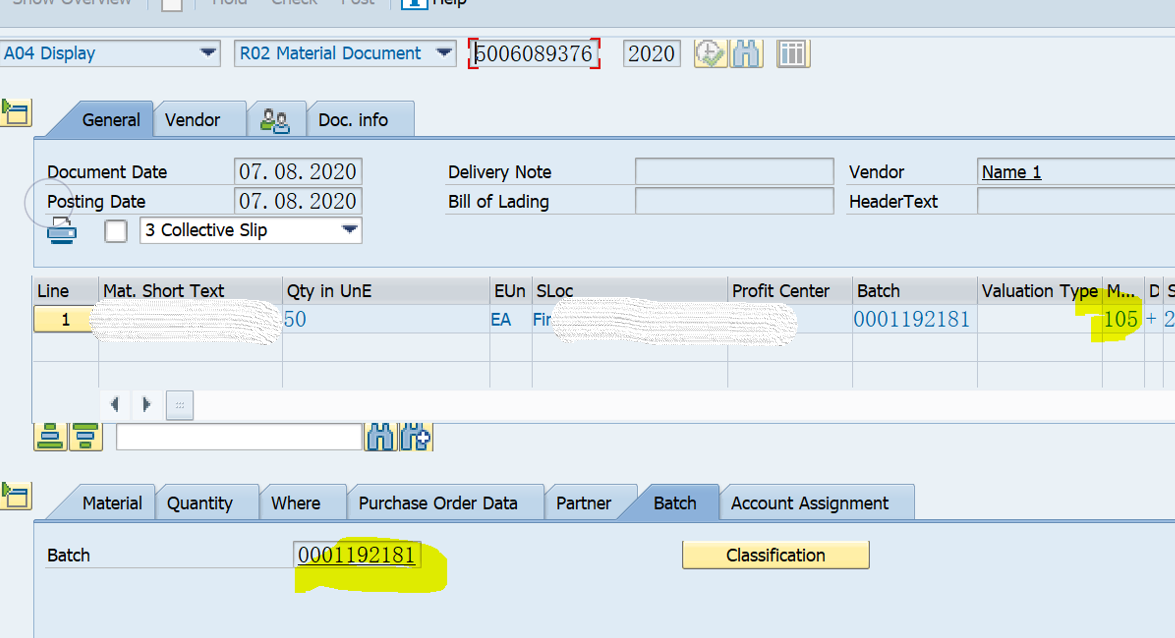Click the document year field 2020
The height and width of the screenshot is (638, 1175).
click(651, 54)
